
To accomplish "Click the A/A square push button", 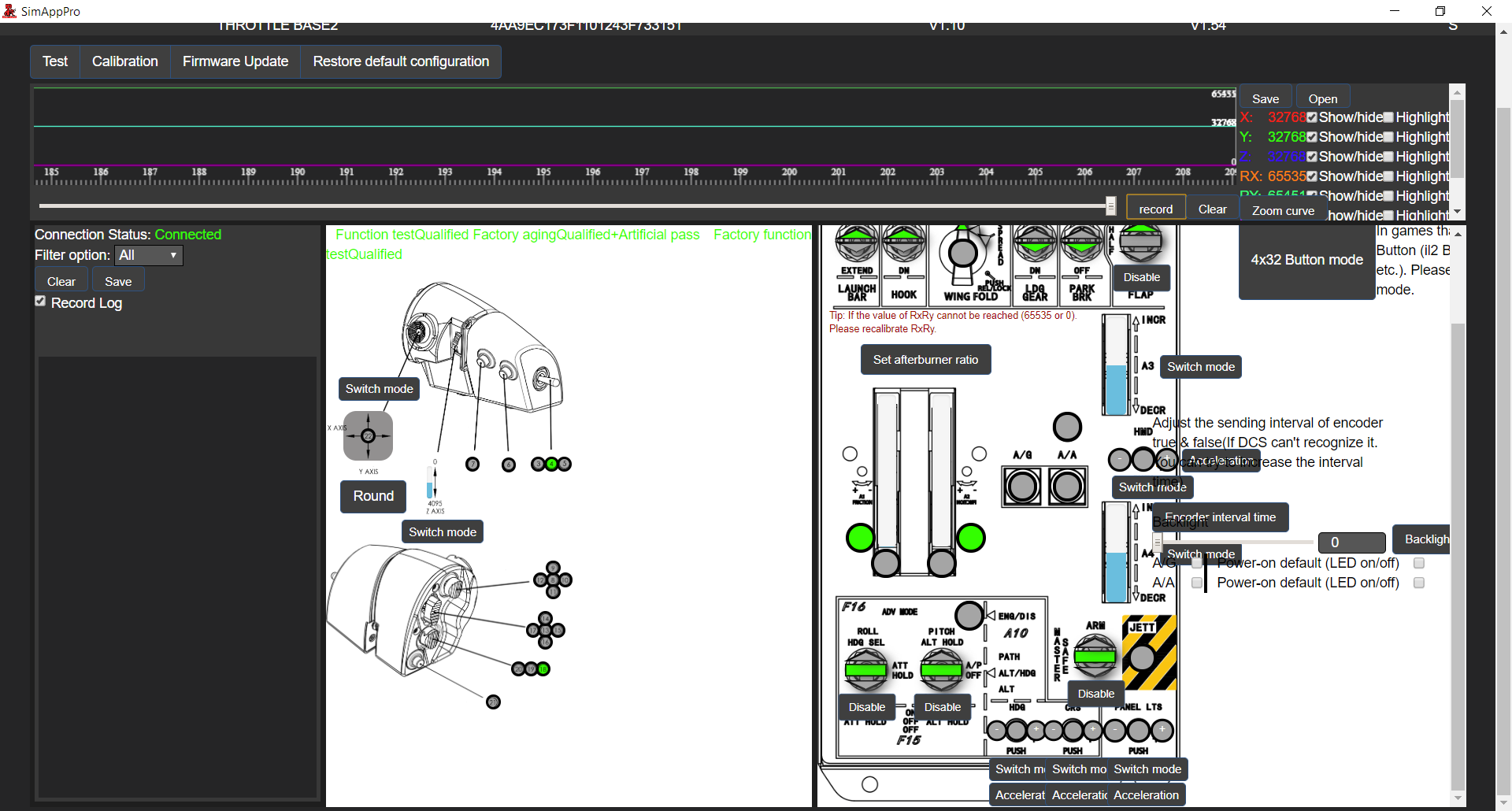I will tap(1067, 487).
